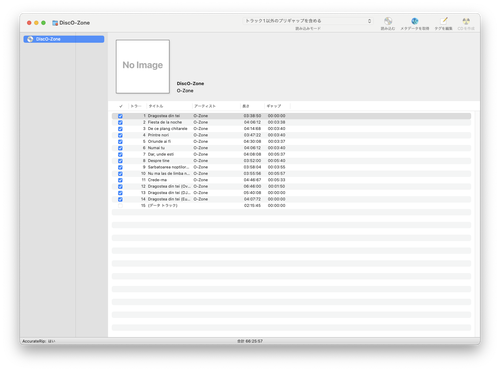Click the O-Zone artist cell in track 5 row
This screenshot has height=371, width=500.
pyautogui.click(x=201, y=141)
